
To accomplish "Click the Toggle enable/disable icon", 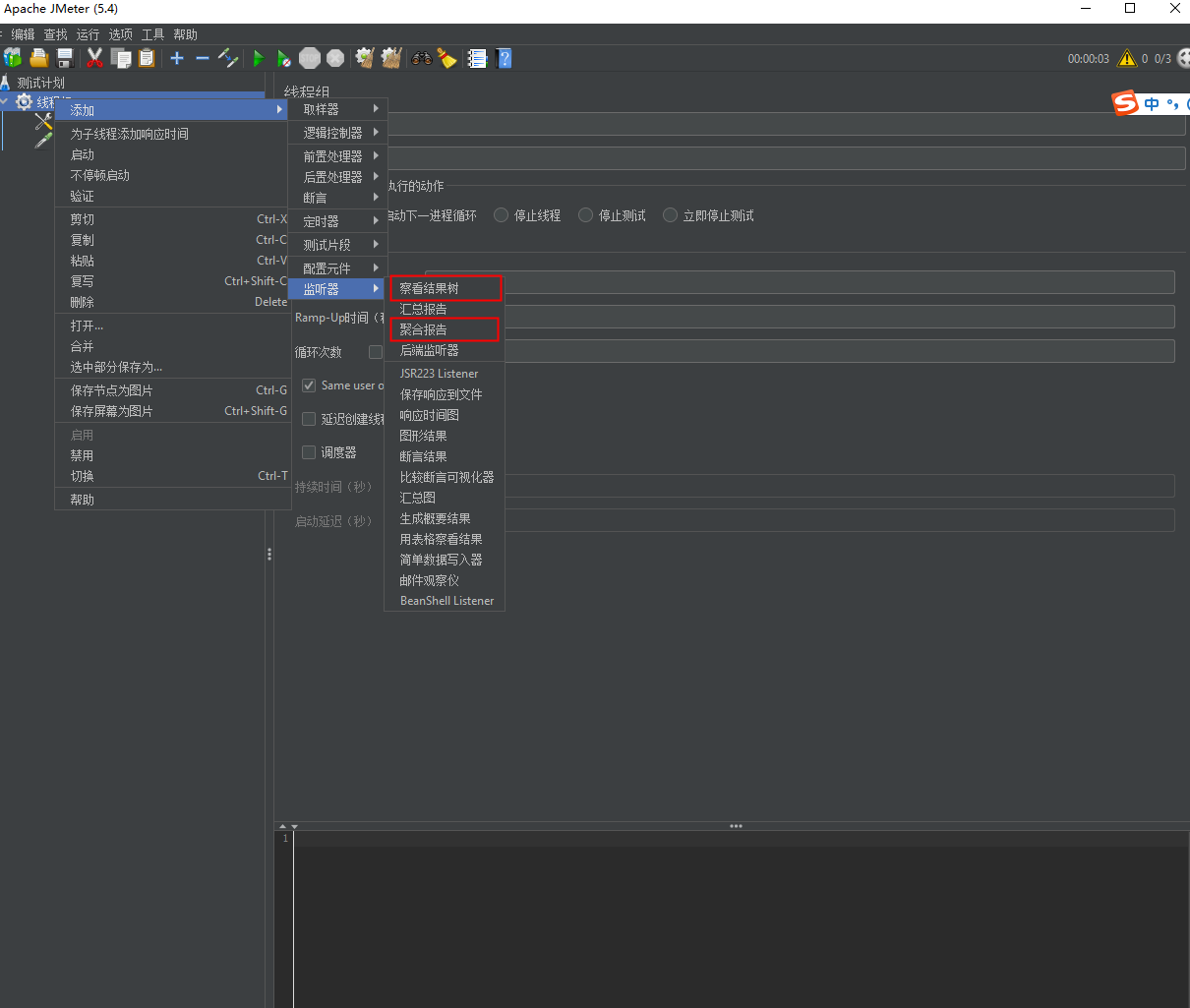I will pos(228,58).
